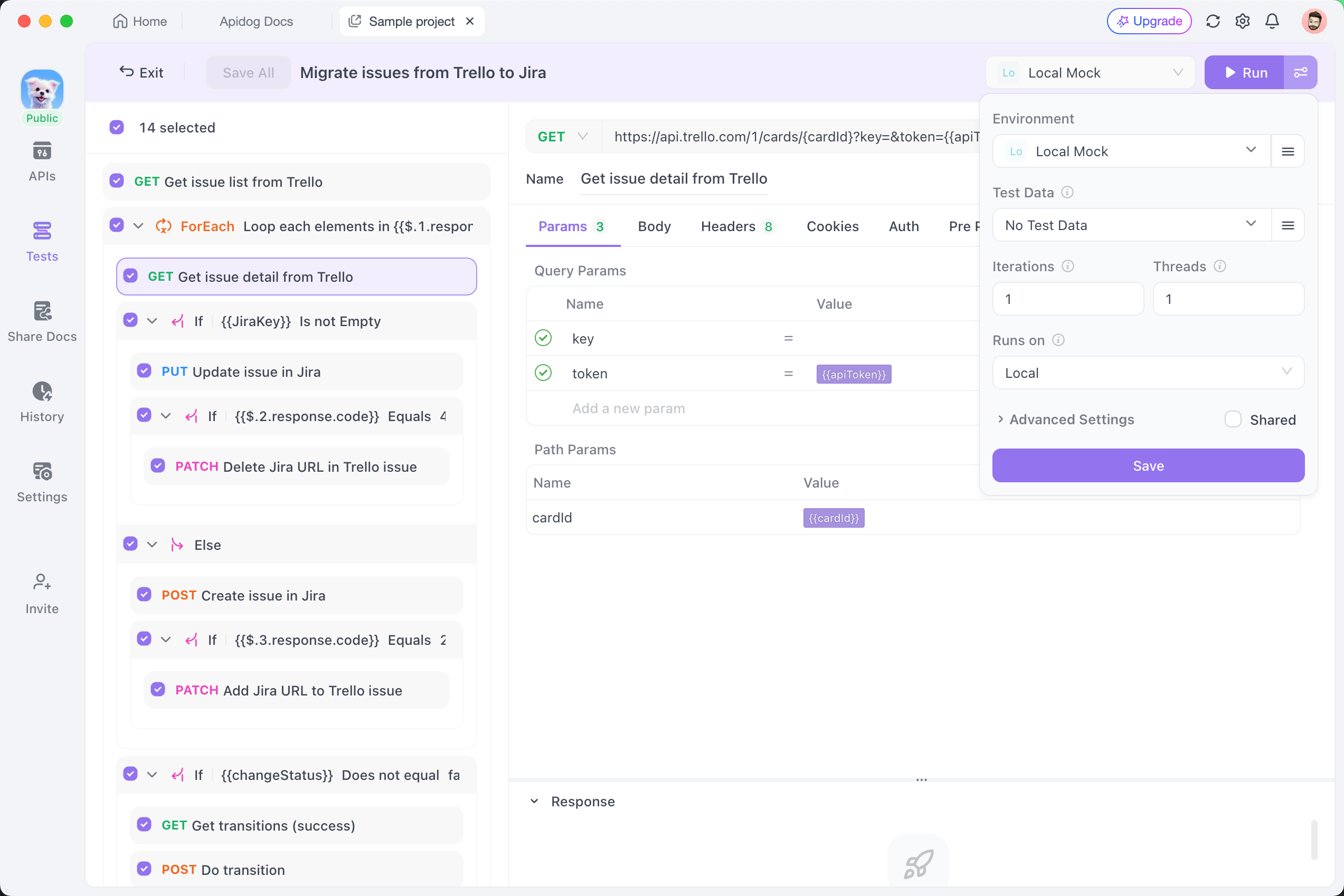Image resolution: width=1344 pixels, height=896 pixels.
Task: Click the Save All button
Action: tap(248, 73)
